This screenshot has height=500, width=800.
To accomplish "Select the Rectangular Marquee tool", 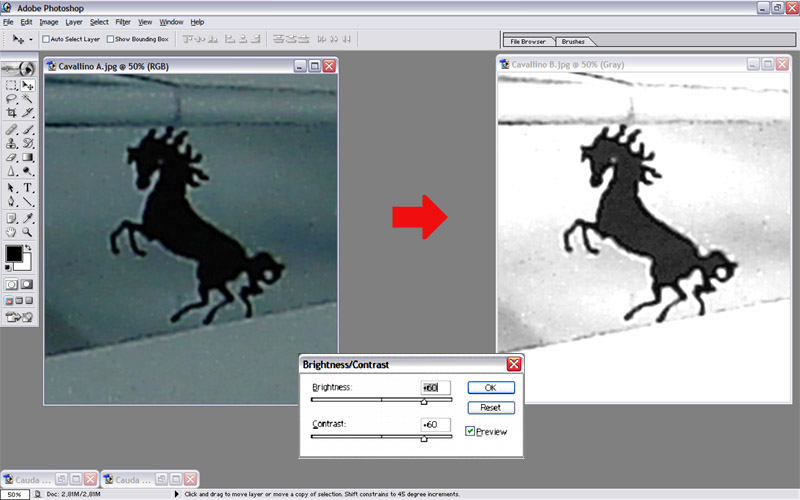I will click(x=11, y=85).
